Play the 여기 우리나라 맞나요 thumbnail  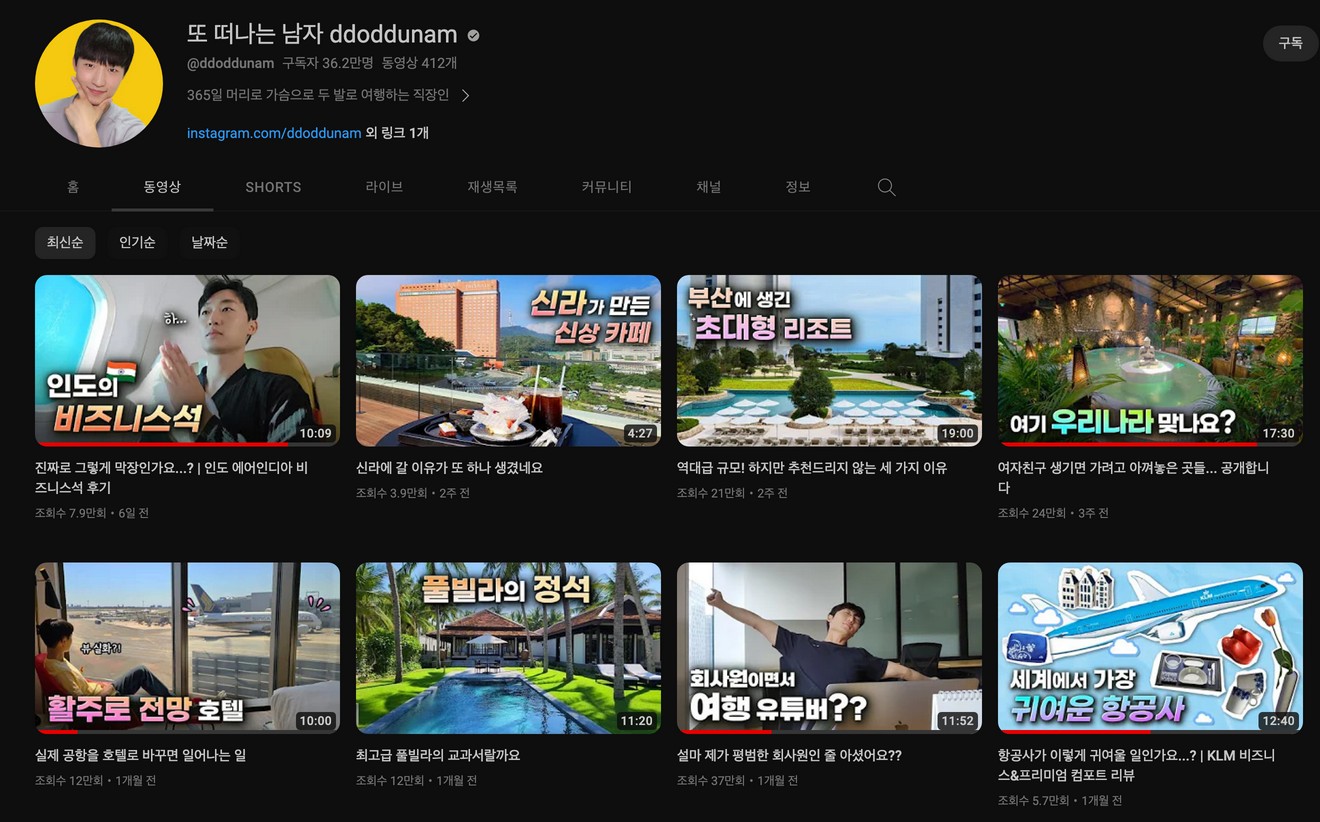pyautogui.click(x=1150, y=360)
